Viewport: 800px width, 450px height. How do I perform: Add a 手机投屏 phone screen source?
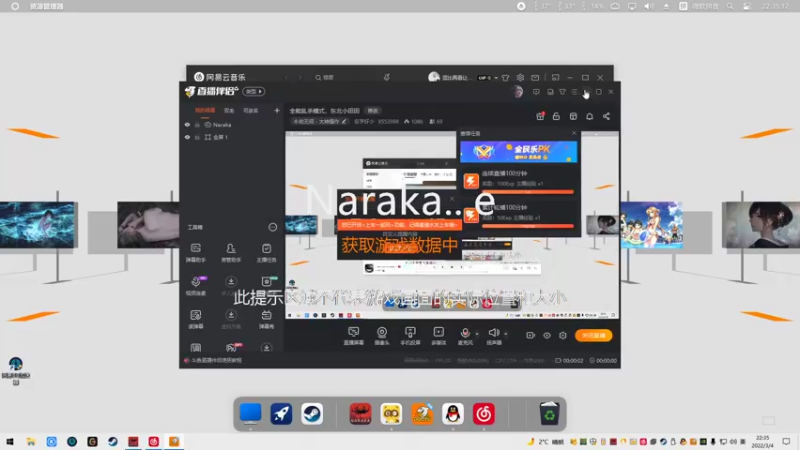(410, 336)
